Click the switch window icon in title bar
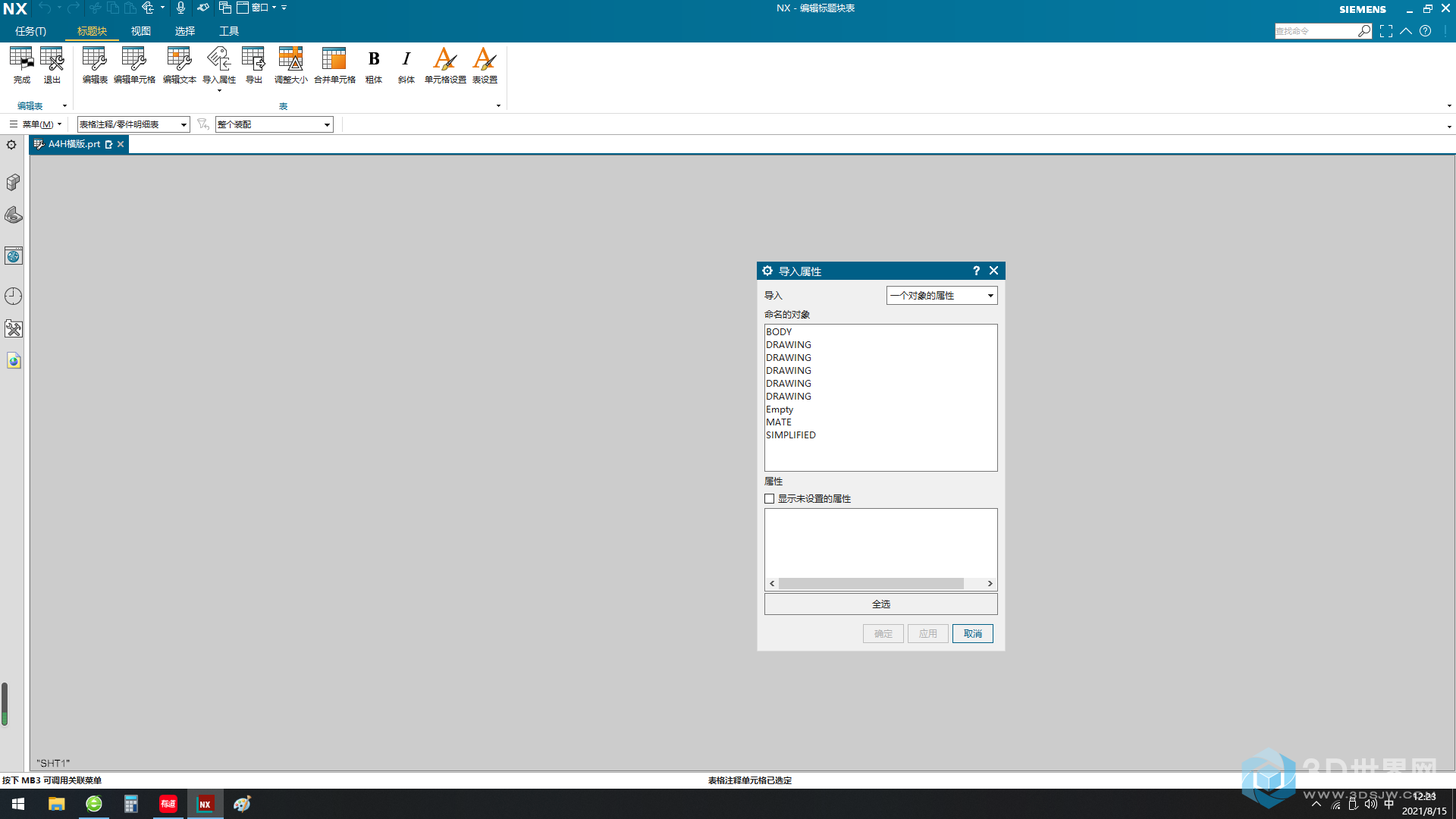Screen dimensions: 1456x819 (x=225, y=8)
